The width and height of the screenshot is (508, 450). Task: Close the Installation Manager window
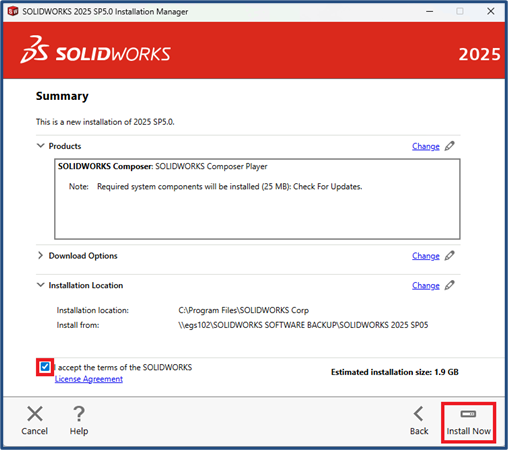coord(491,11)
